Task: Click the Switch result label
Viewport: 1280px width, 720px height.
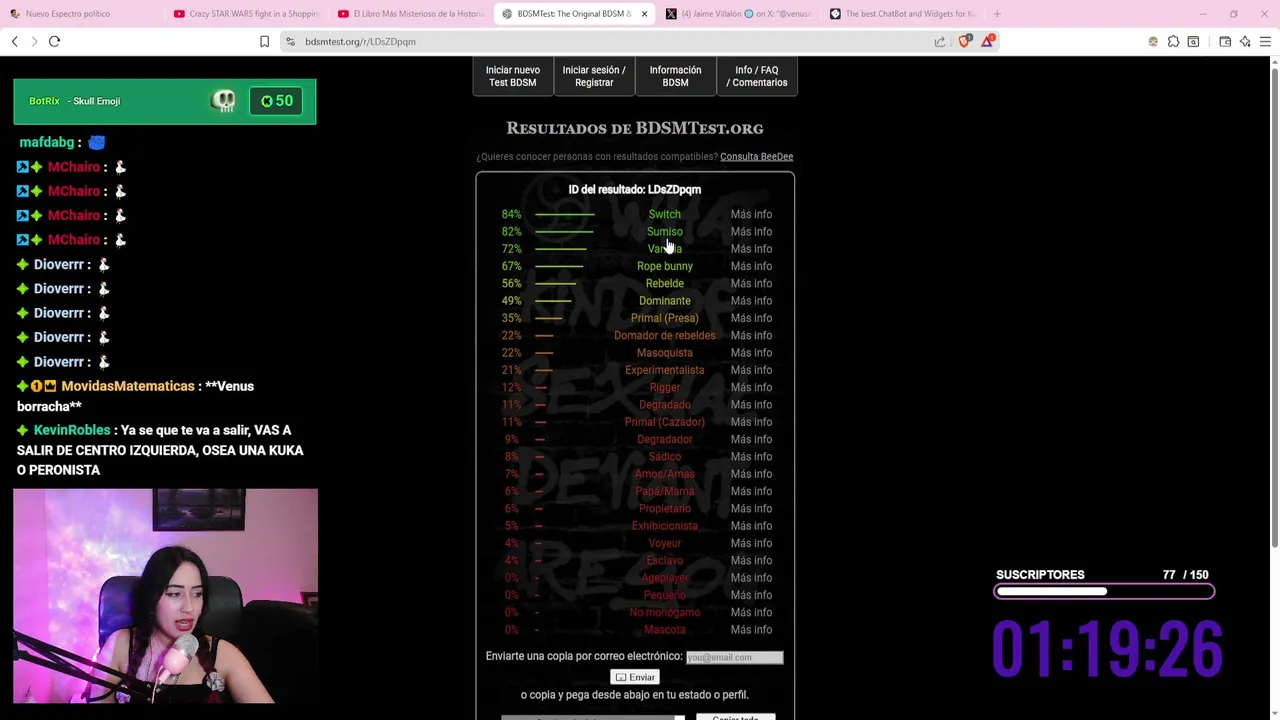Action: pos(664,214)
